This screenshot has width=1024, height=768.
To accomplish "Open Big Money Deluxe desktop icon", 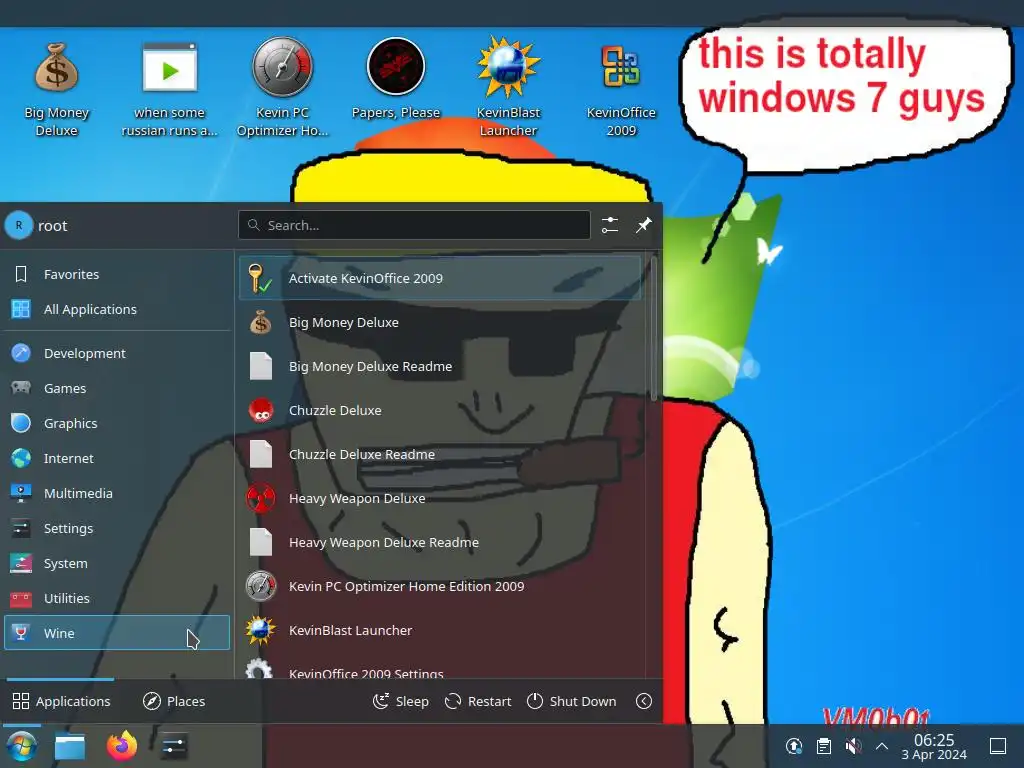I will tap(56, 88).
